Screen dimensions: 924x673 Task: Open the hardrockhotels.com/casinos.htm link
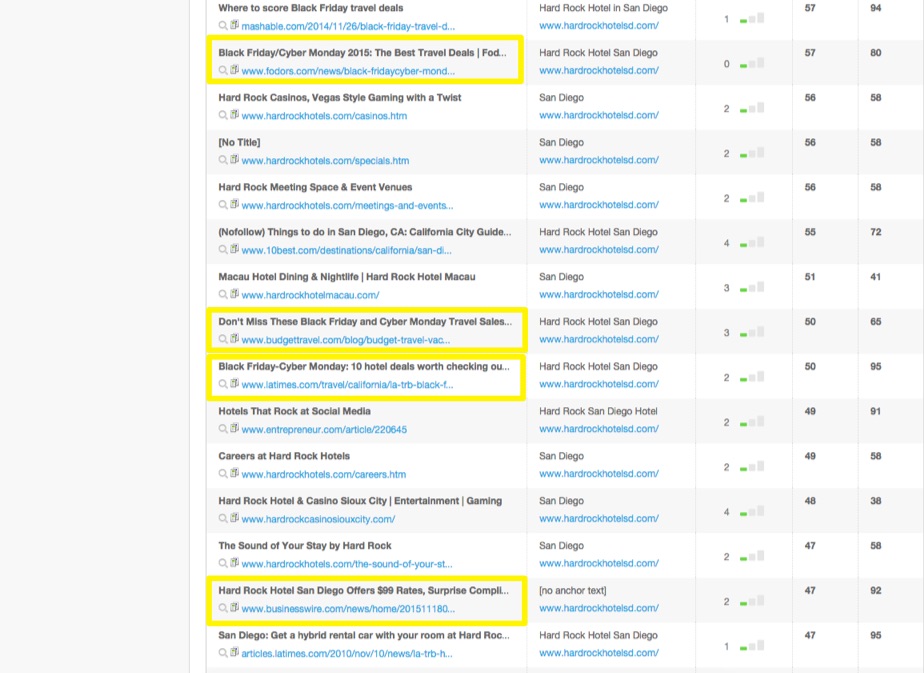click(324, 116)
